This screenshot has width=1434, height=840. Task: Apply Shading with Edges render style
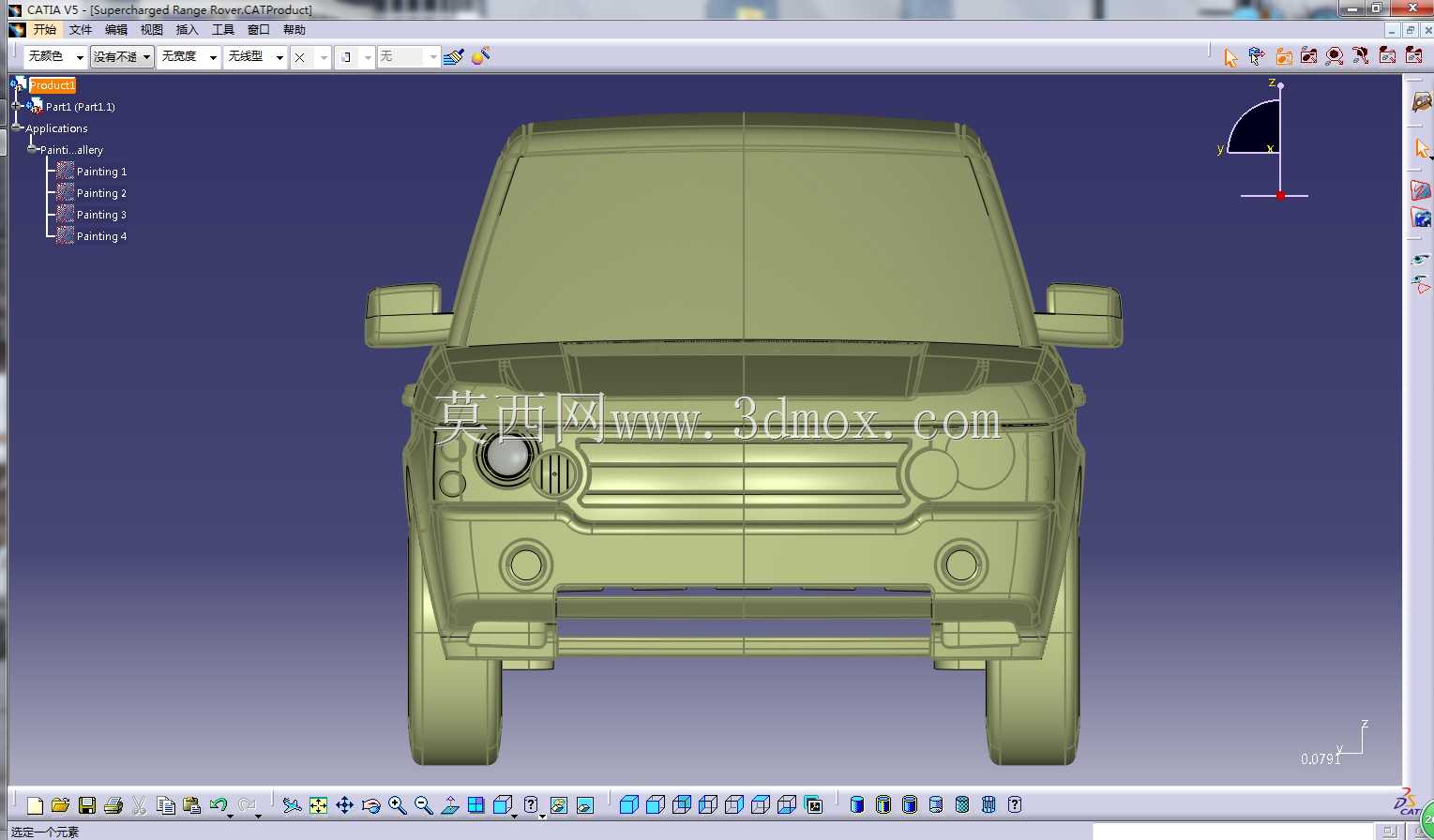coord(883,804)
